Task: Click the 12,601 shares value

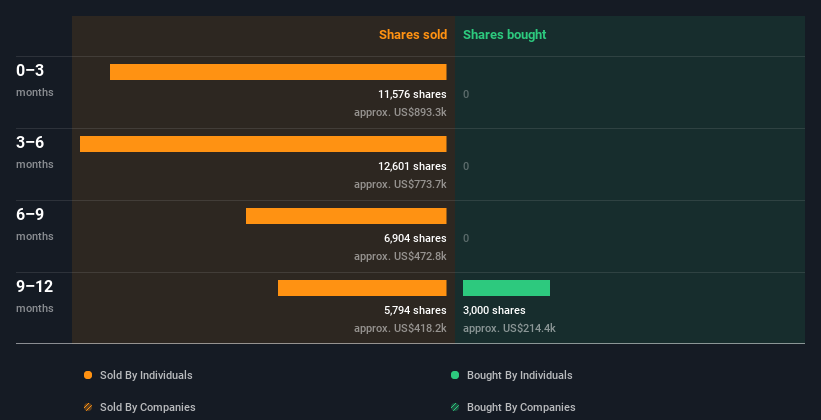Action: tap(413, 166)
